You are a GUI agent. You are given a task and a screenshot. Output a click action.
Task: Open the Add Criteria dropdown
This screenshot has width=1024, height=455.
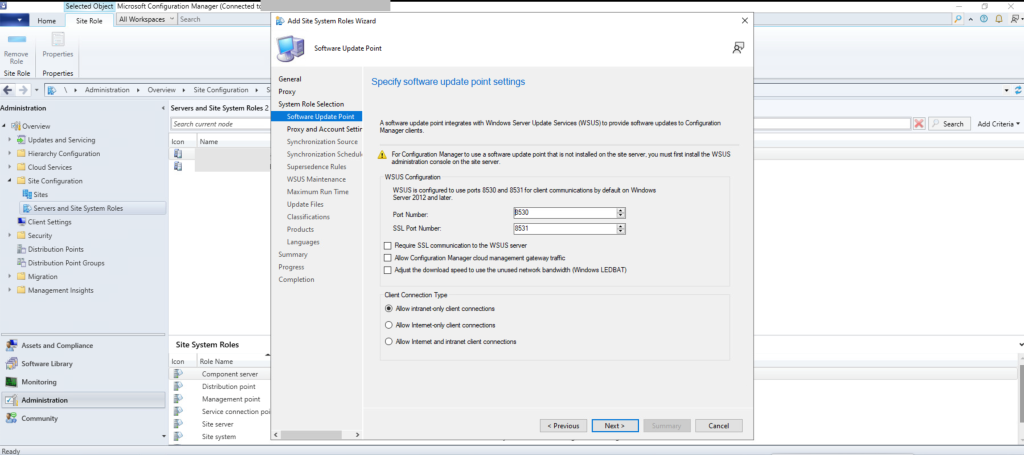(998, 124)
